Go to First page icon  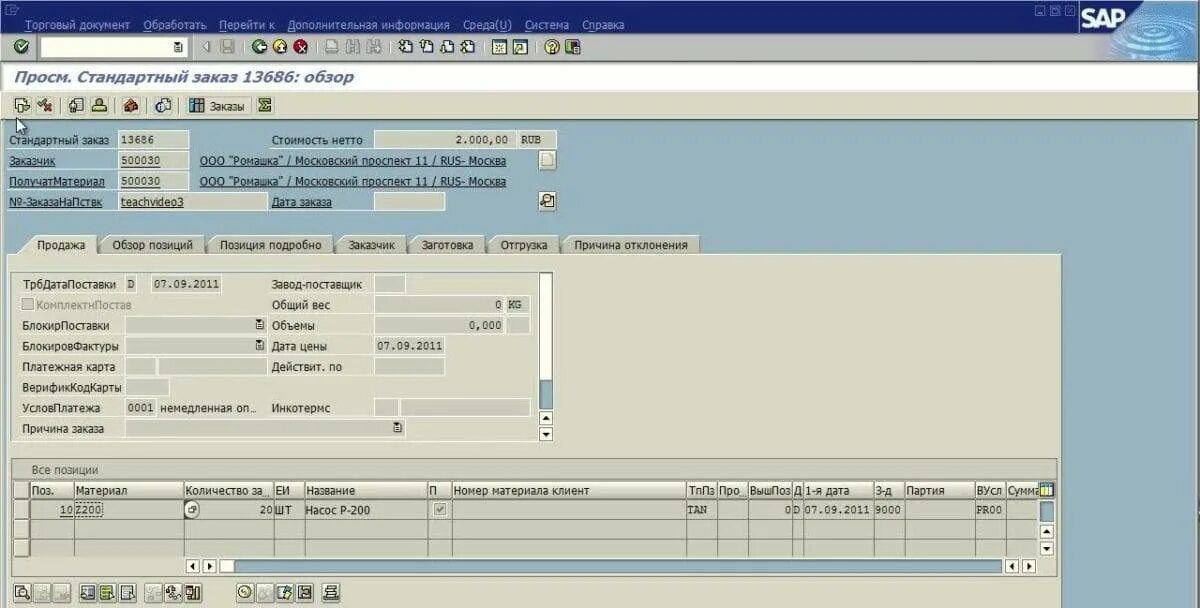405,47
